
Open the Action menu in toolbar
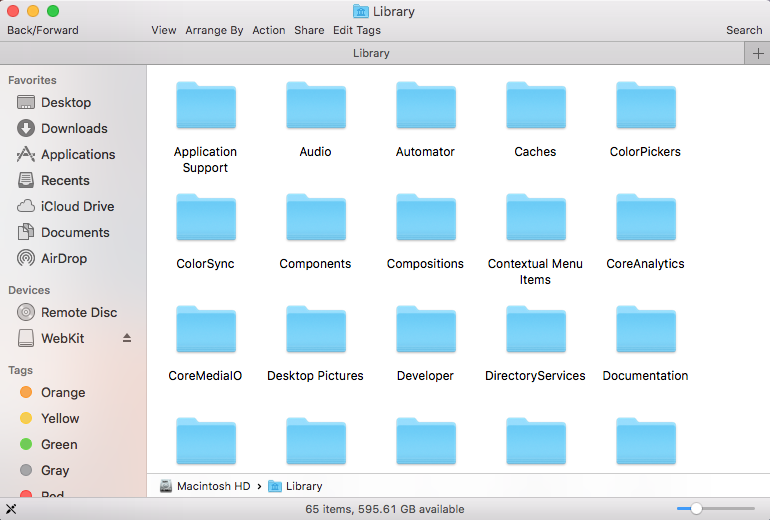pyautogui.click(x=269, y=30)
